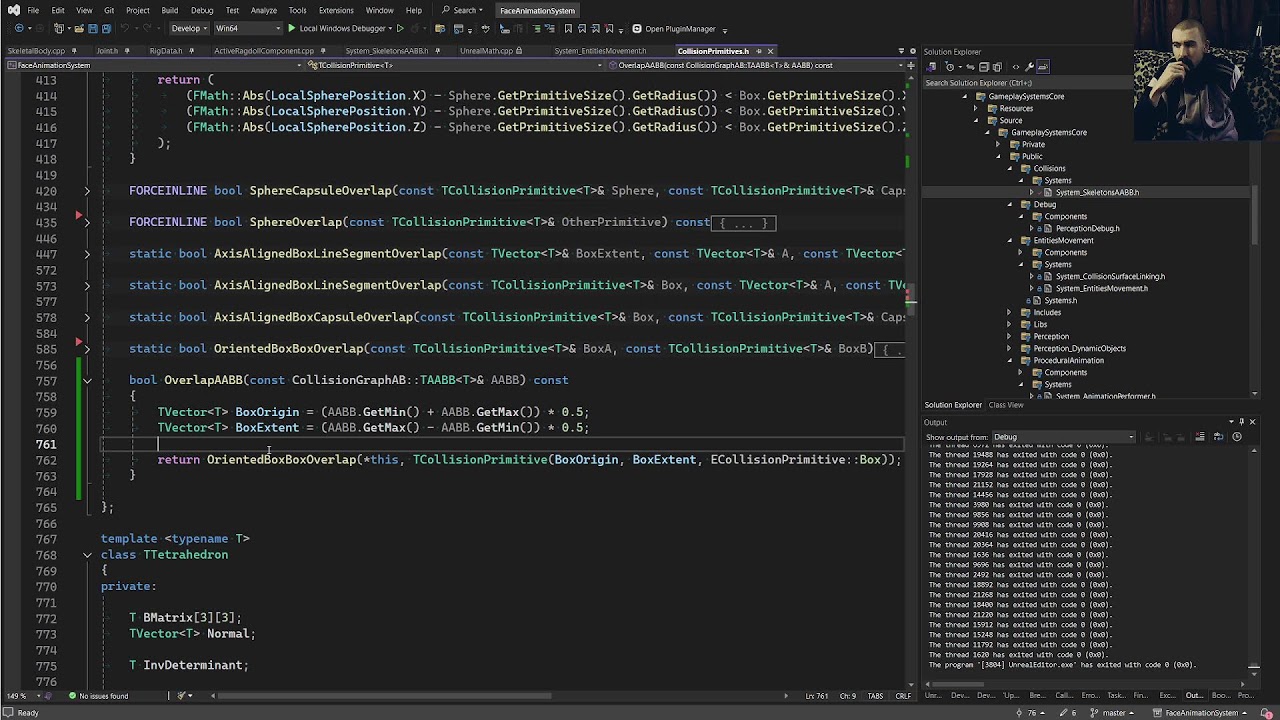This screenshot has width=1280, height=720.
Task: Click the Open File toolbar icon
Action: click(78, 28)
